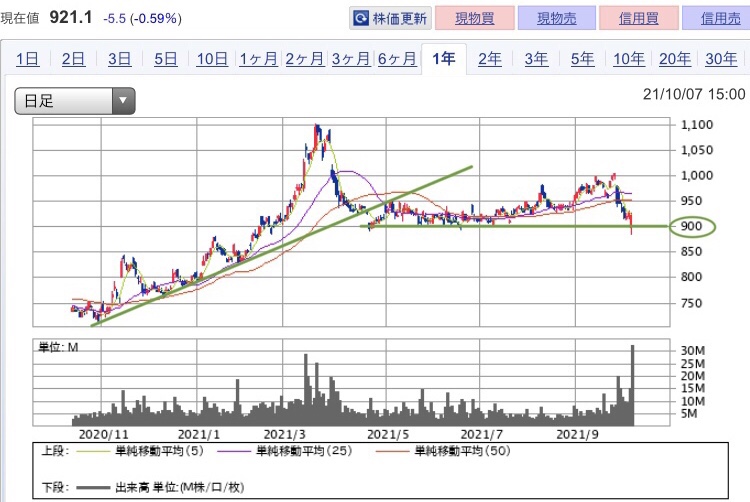Click the timestamp 21/10/07 15:00
Viewport: 750px width, 502px height.
click(694, 94)
